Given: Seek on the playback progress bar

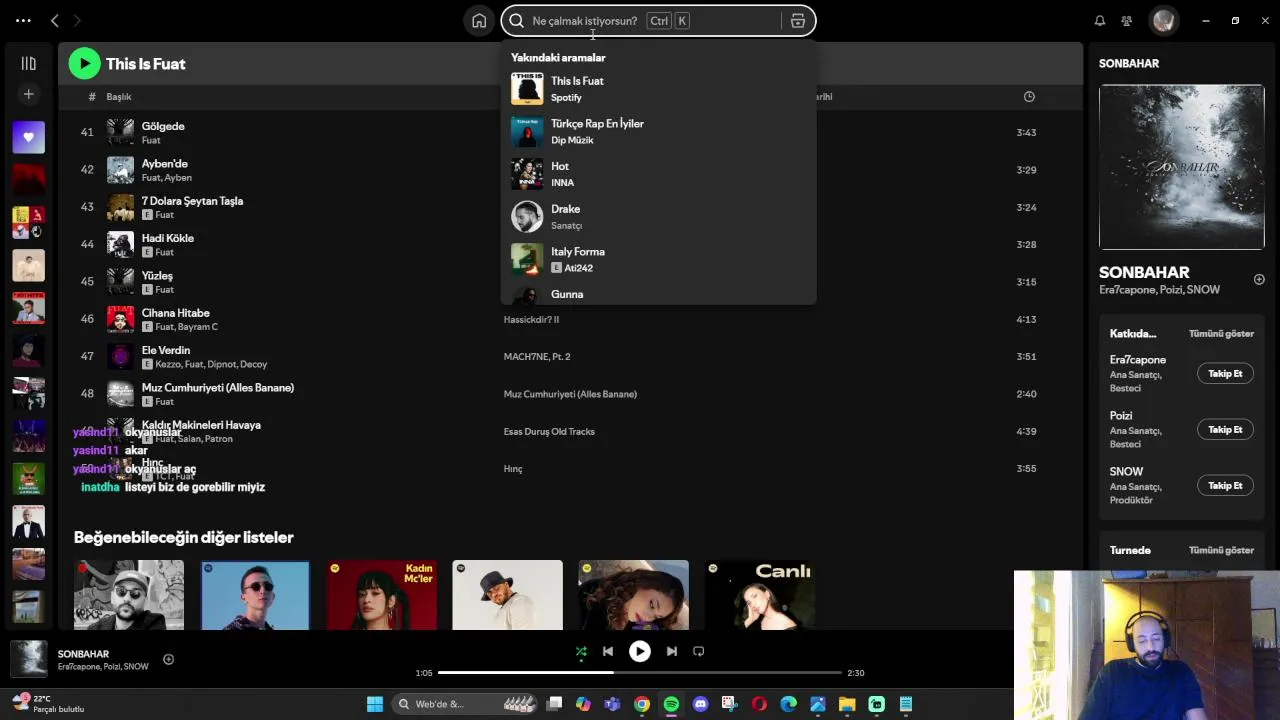Looking at the screenshot, I should pos(640,673).
